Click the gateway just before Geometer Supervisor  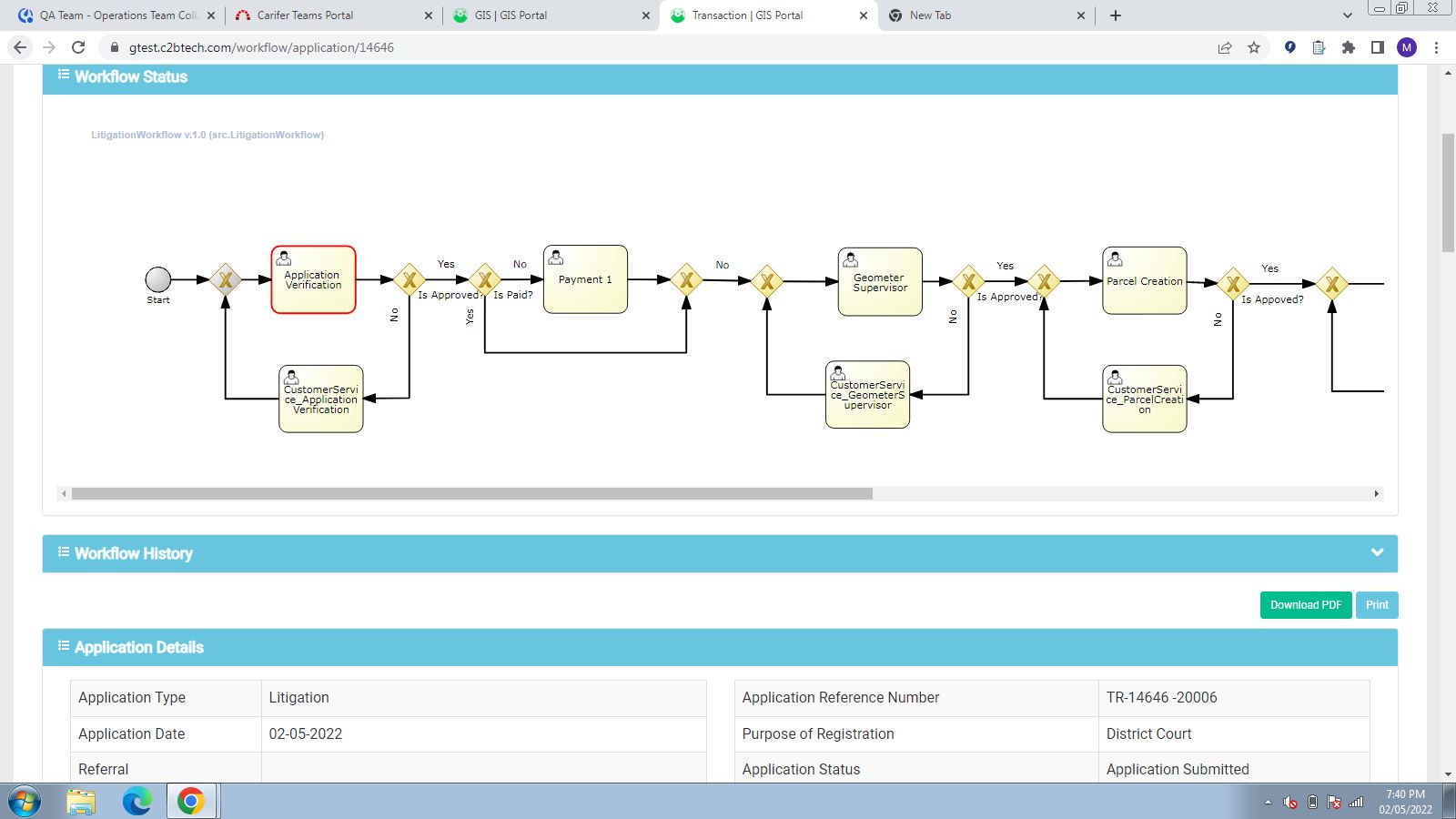[x=767, y=281]
